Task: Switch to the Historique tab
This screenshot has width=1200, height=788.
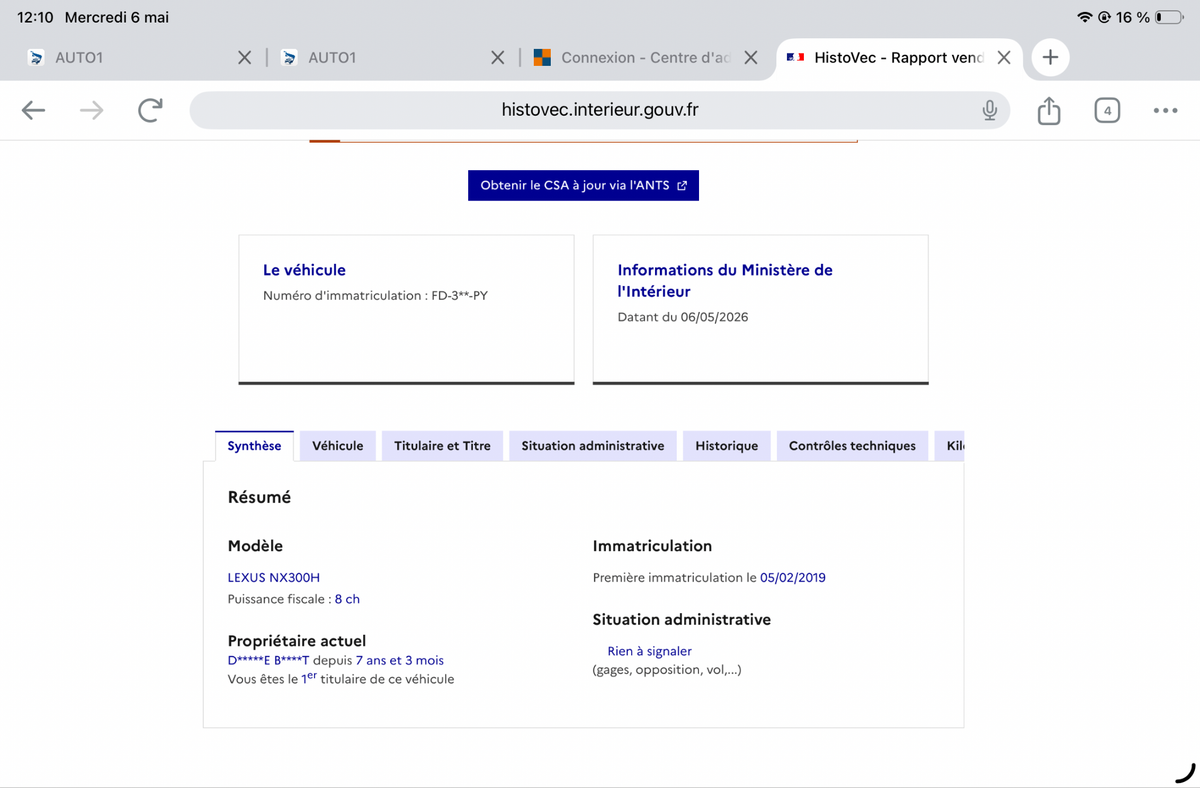Action: [x=727, y=446]
